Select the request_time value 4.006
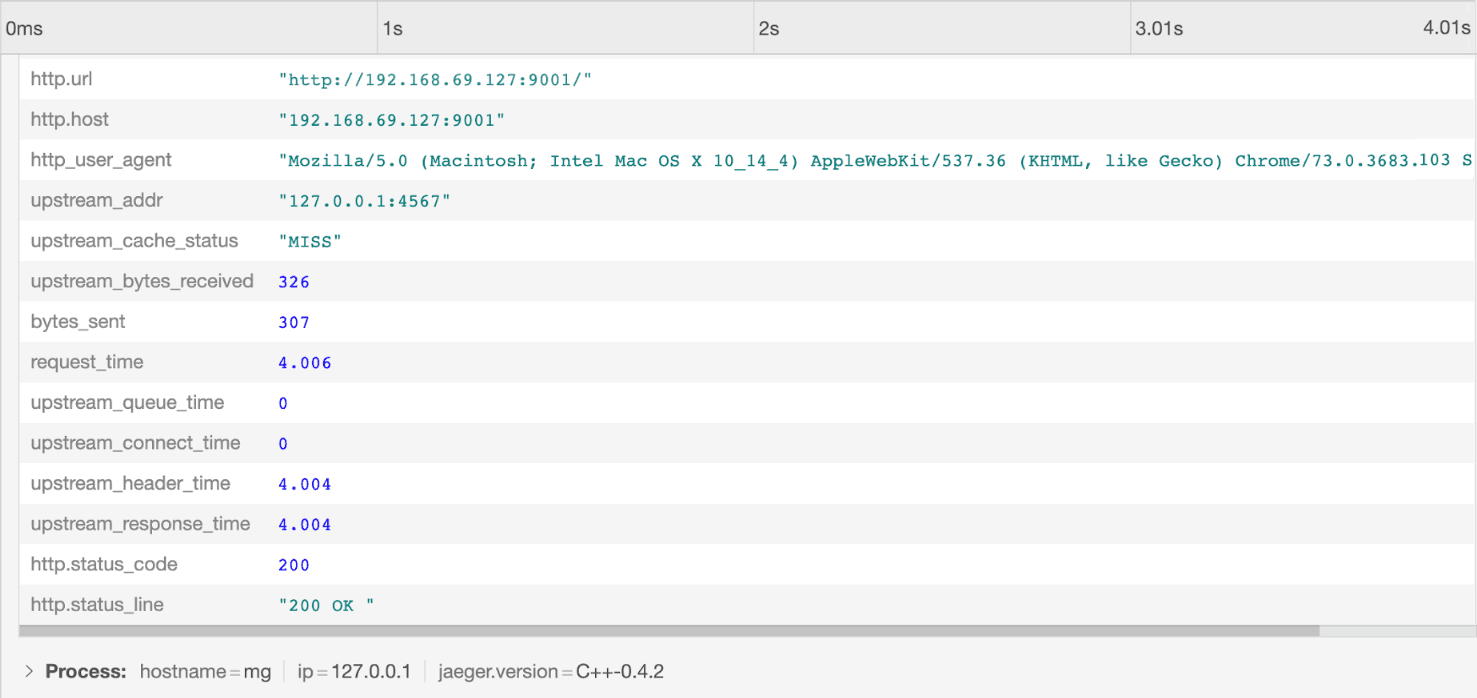Image resolution: width=1477 pixels, height=698 pixels. point(305,363)
